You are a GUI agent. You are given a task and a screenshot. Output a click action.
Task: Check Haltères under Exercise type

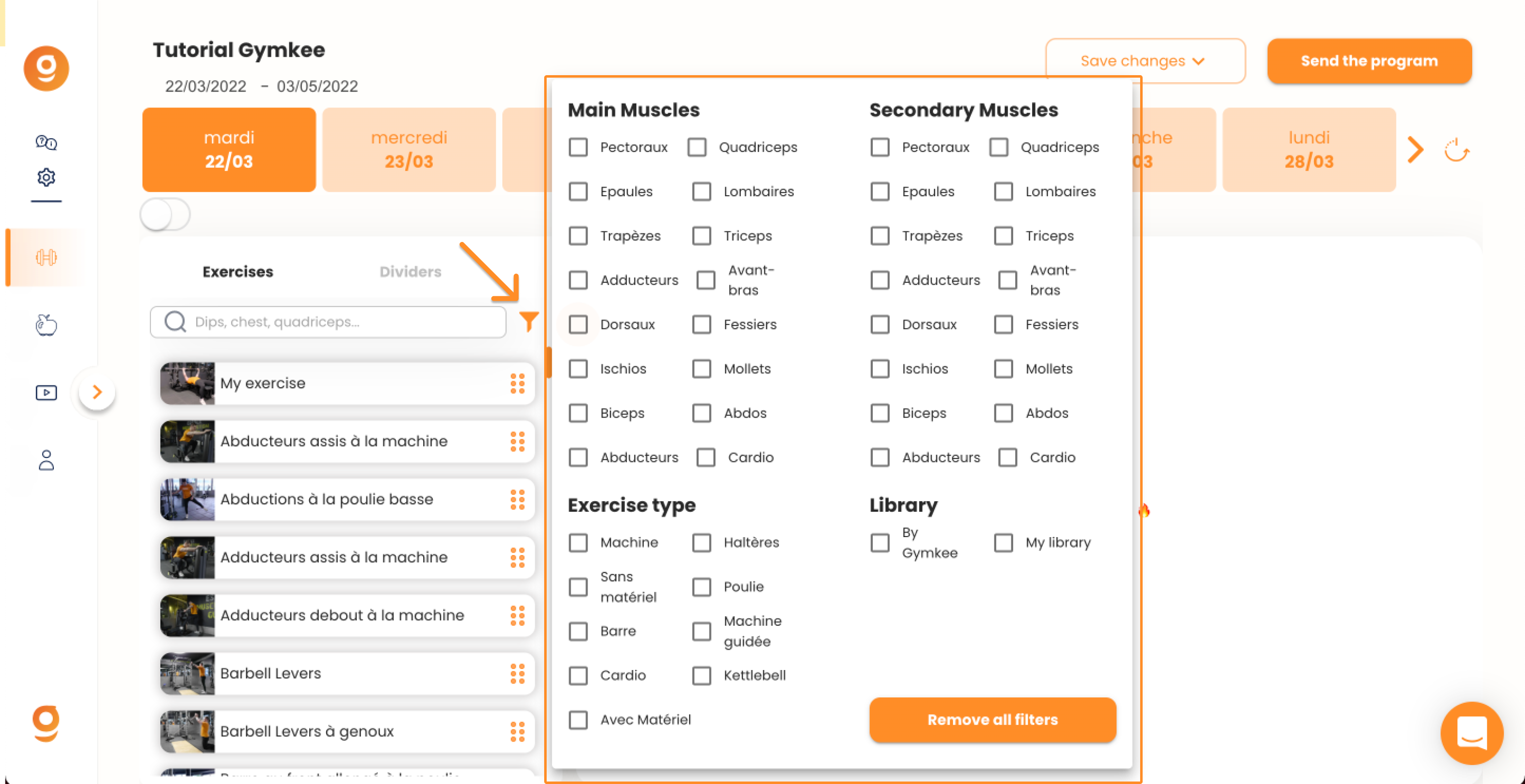pyautogui.click(x=702, y=542)
